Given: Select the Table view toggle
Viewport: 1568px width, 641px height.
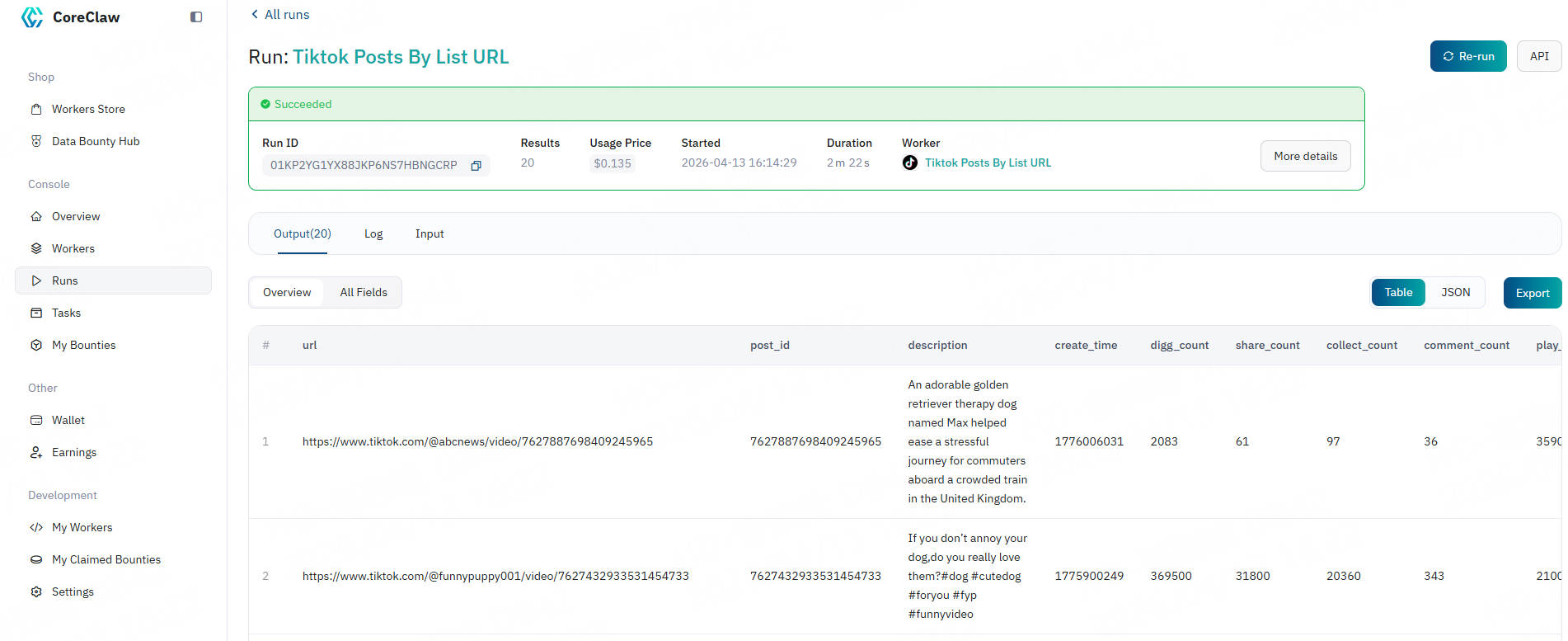Looking at the screenshot, I should coord(1398,293).
